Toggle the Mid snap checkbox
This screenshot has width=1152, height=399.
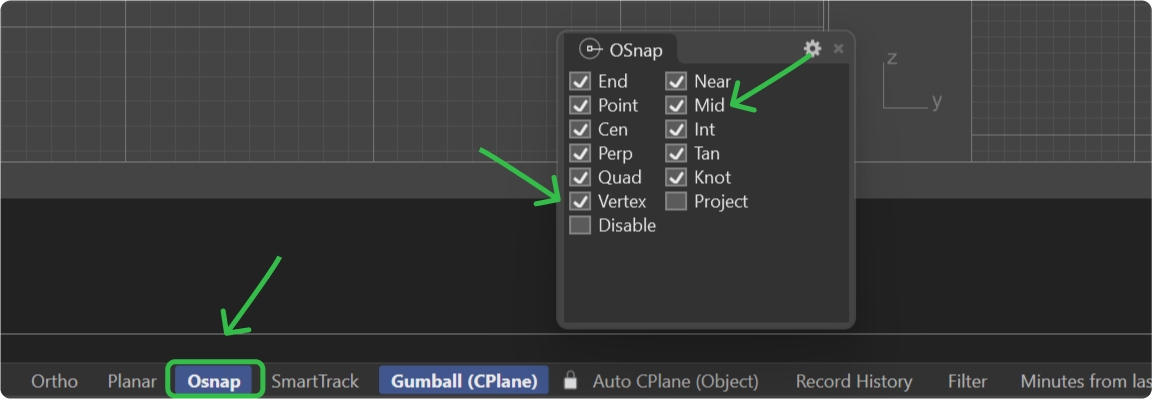(676, 105)
